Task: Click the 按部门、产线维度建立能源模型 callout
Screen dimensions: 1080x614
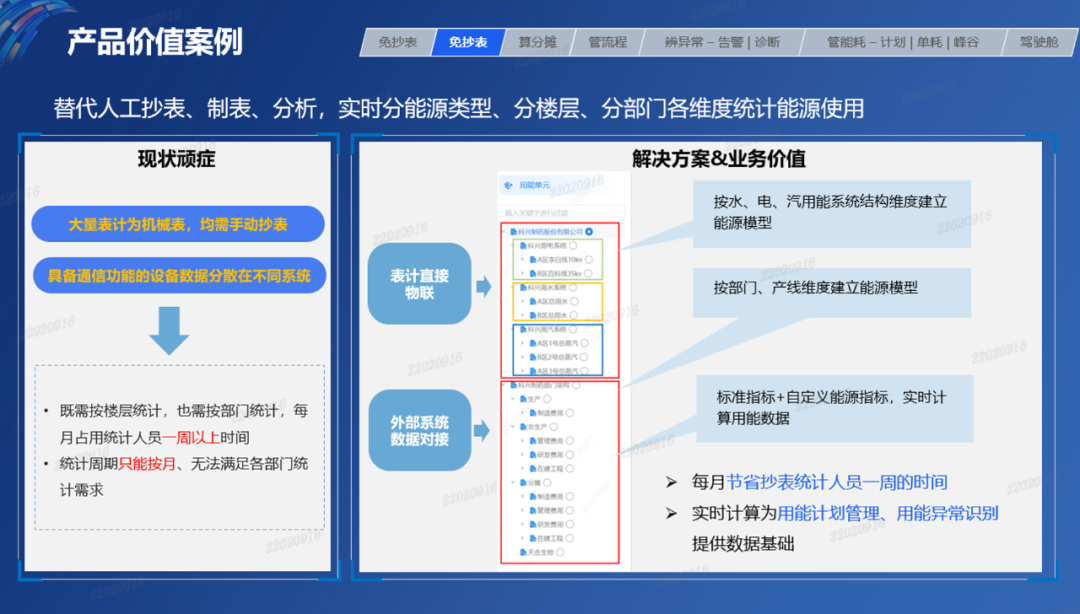Action: 832,292
